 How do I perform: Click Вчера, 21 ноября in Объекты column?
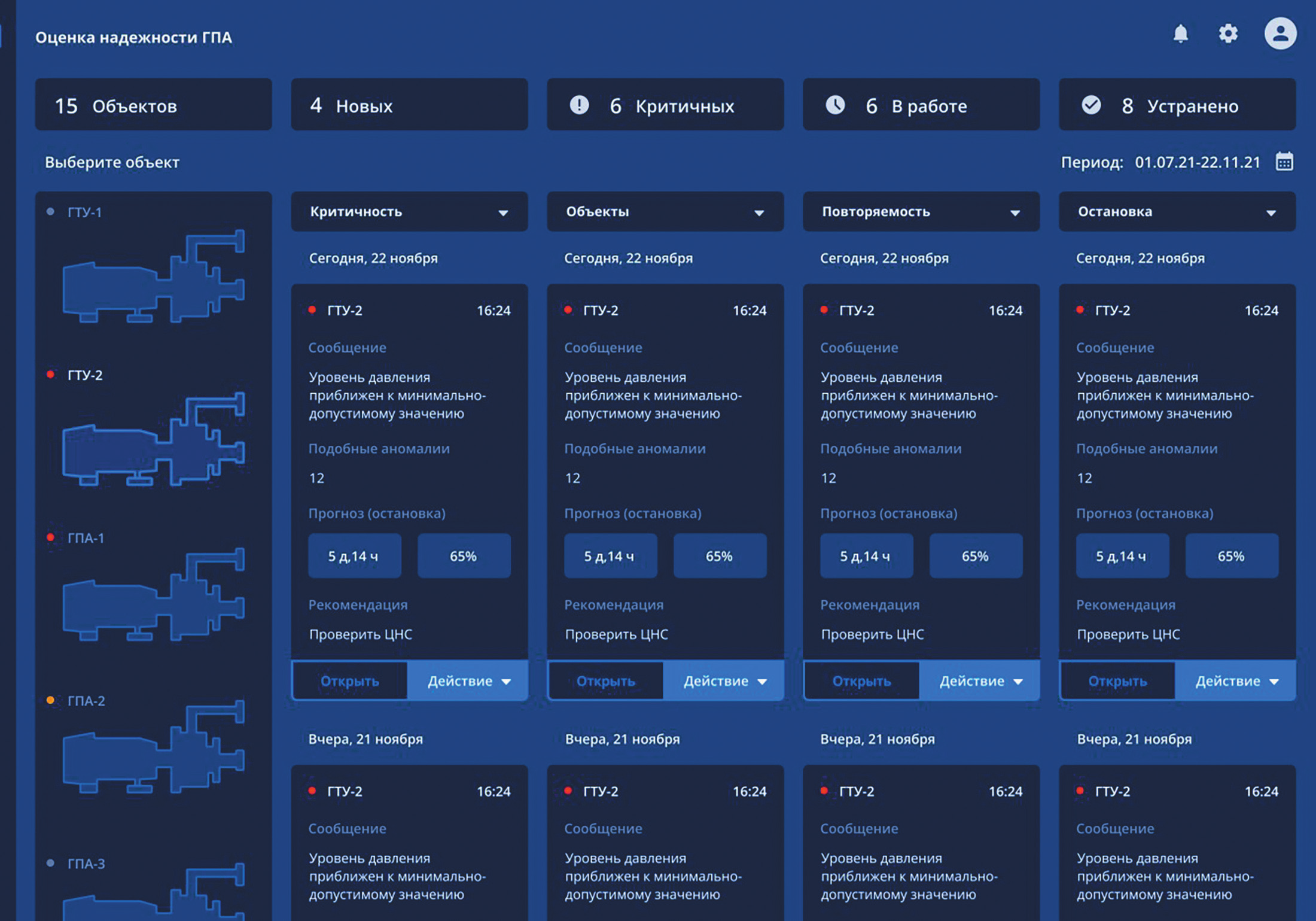[x=622, y=739]
